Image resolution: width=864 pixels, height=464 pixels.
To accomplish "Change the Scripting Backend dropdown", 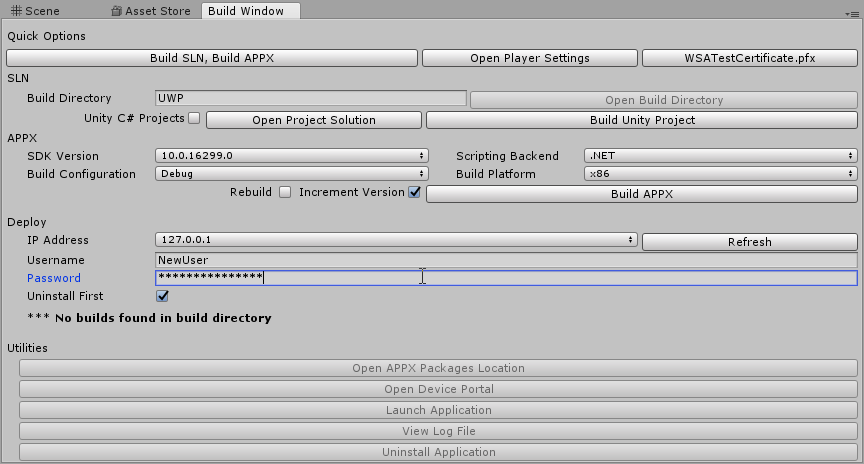I will [x=720, y=156].
